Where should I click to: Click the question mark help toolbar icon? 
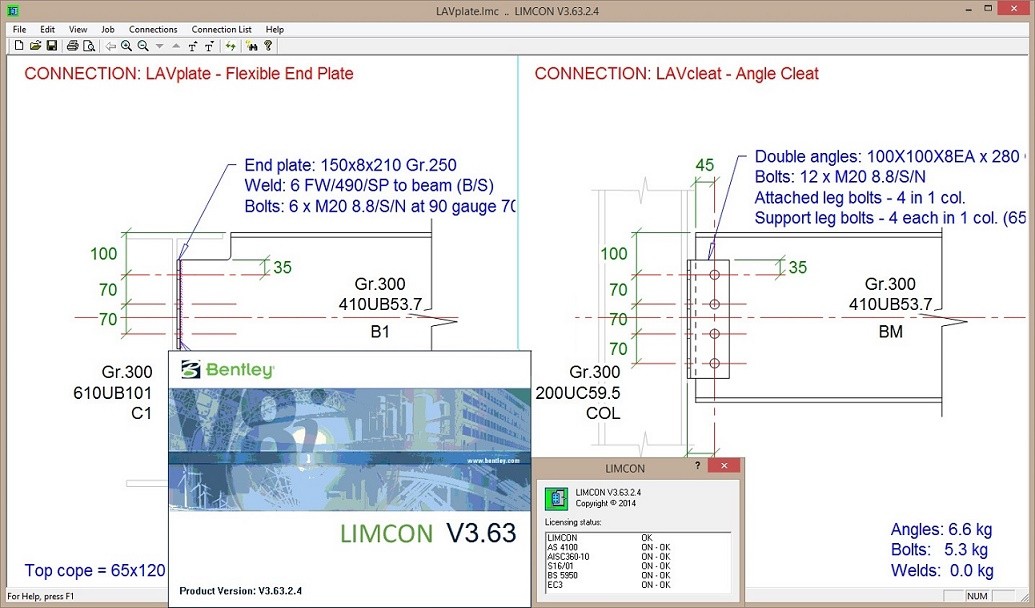(x=268, y=46)
